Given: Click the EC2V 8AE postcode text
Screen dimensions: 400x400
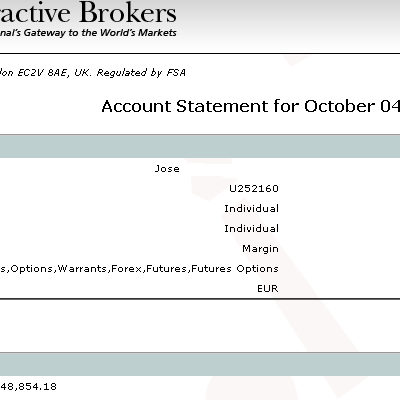Looking at the screenshot, I should click(x=43, y=73).
